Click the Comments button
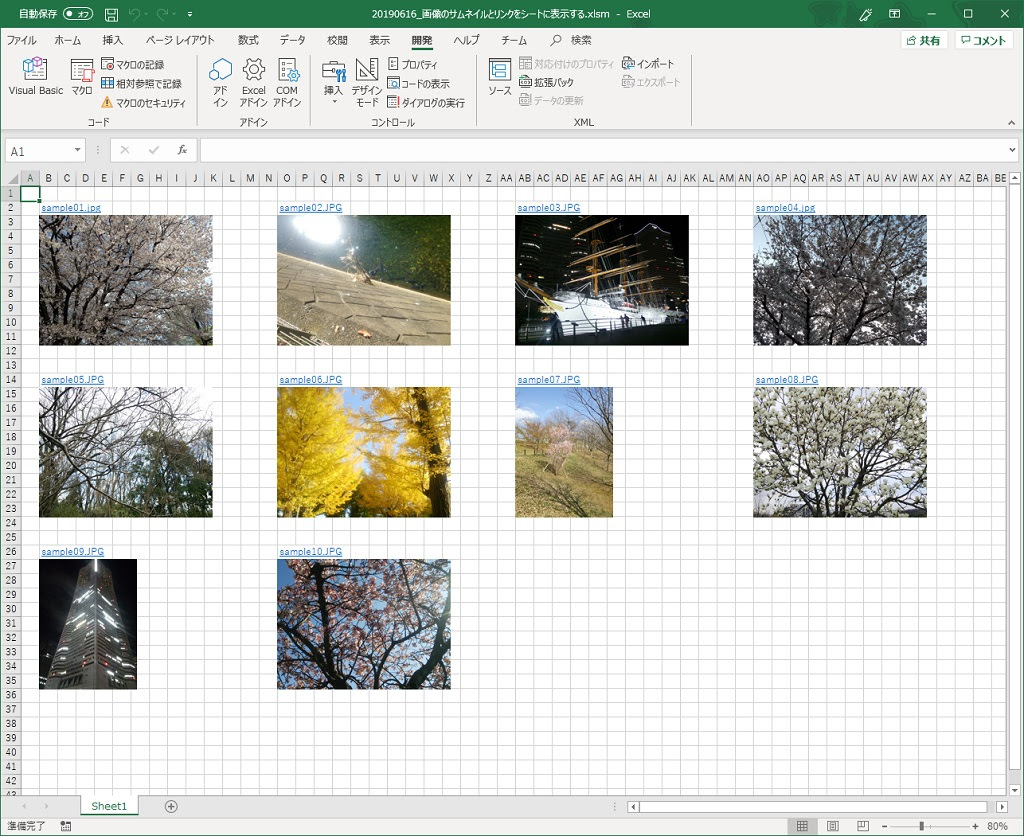The image size is (1024, 836). (984, 40)
